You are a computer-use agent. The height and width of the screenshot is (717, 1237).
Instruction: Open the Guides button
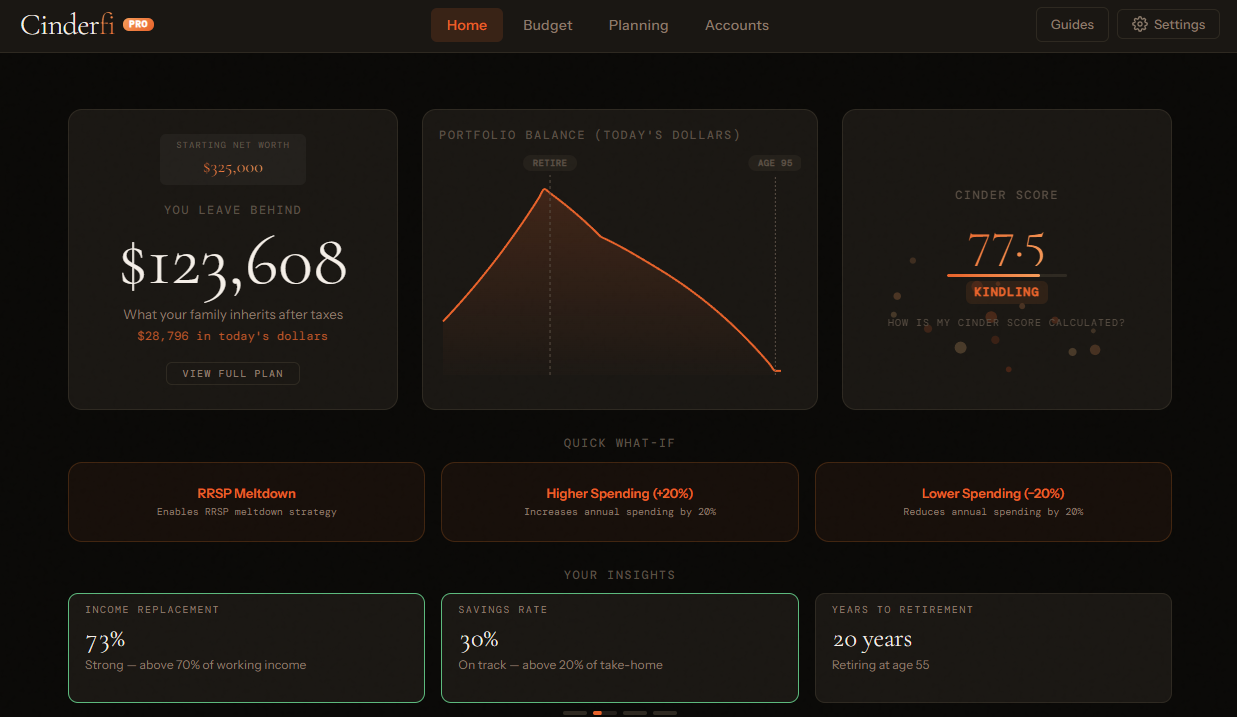point(1072,24)
